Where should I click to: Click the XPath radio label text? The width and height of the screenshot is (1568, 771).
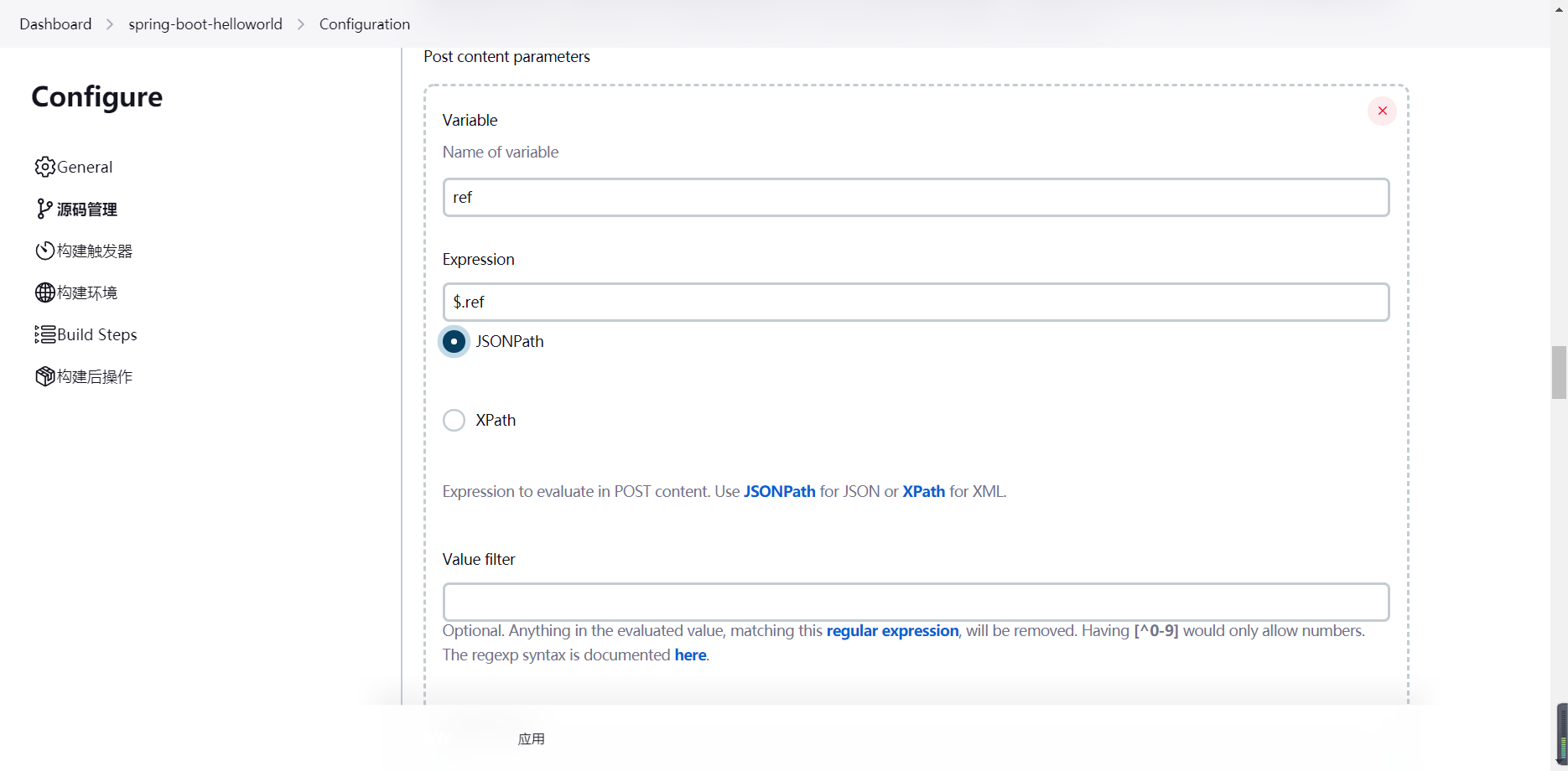pos(496,420)
